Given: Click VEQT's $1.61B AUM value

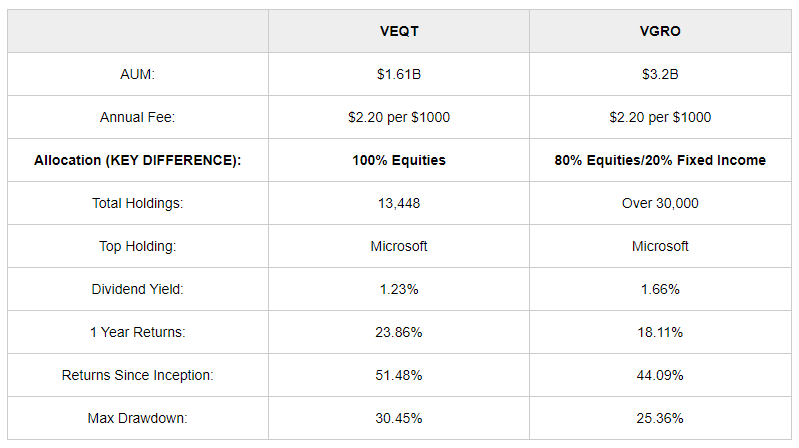Looking at the screenshot, I should 398,74.
